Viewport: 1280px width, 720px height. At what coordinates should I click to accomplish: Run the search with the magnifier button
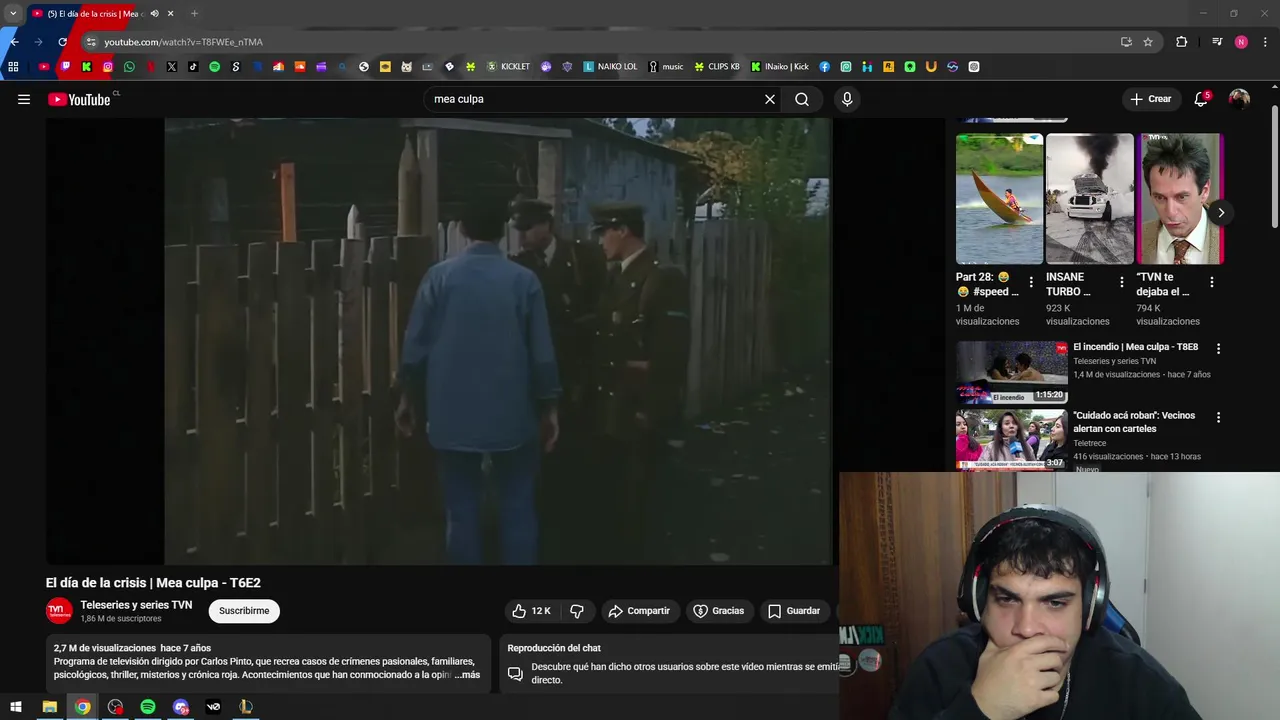coord(802,99)
